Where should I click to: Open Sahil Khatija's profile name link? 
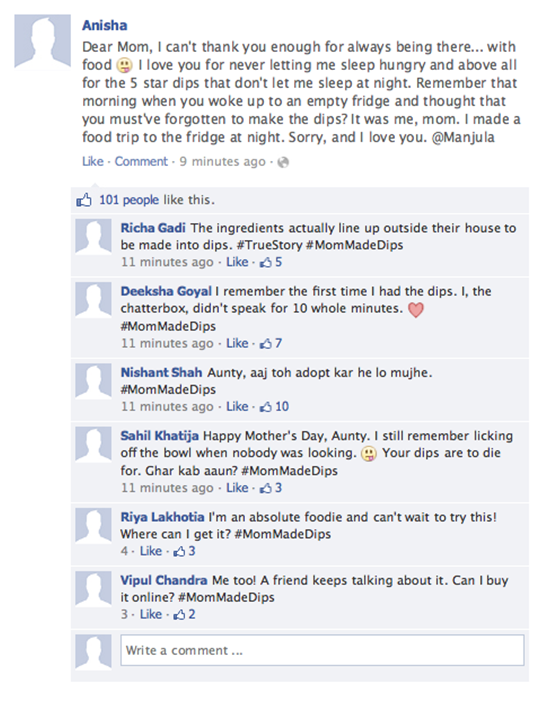tap(160, 436)
